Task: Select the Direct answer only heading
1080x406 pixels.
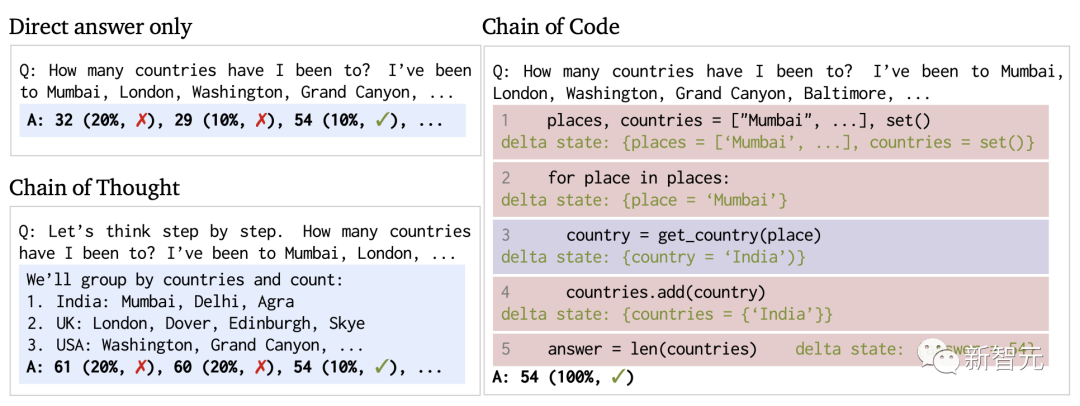Action: click(101, 27)
